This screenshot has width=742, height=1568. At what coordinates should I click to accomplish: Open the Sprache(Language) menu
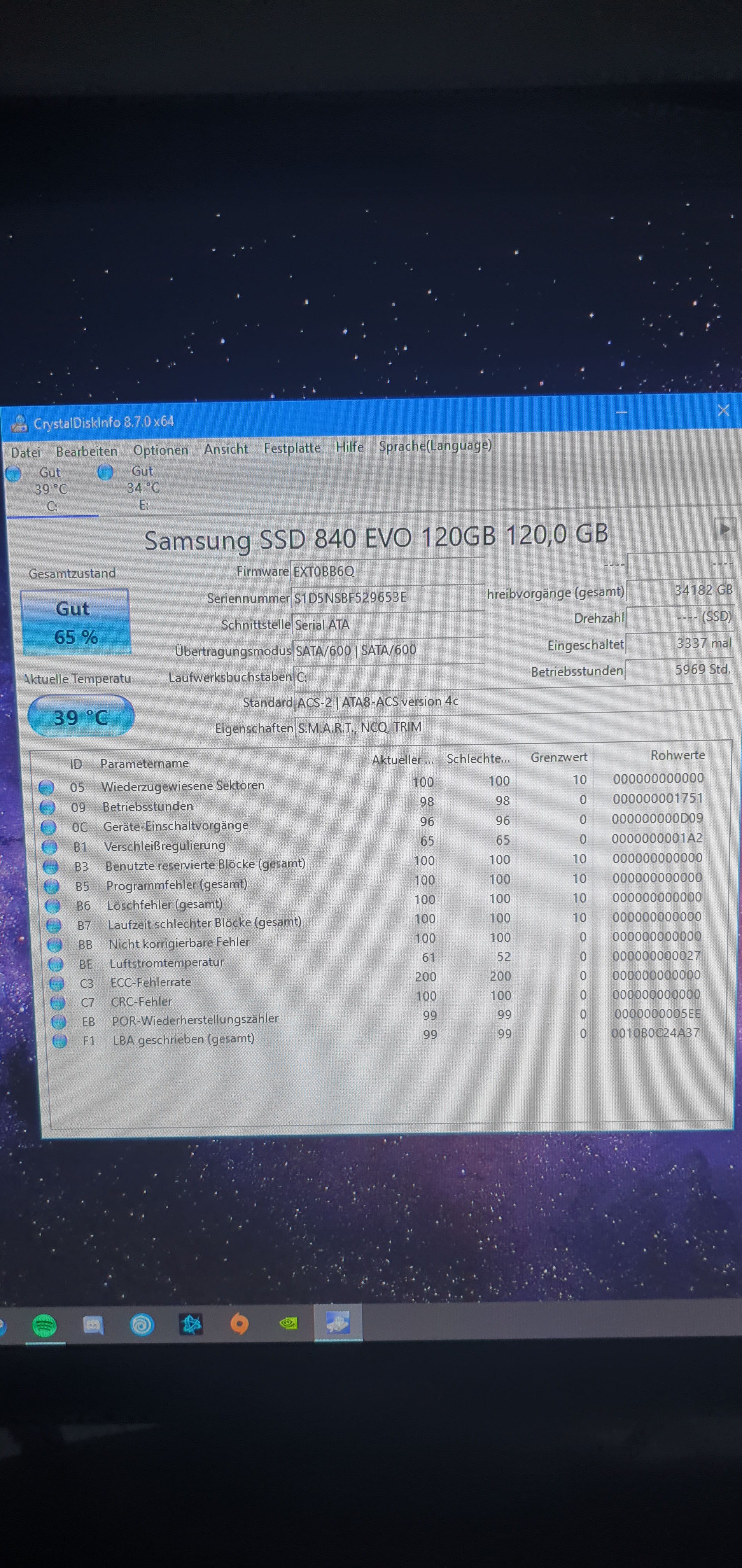click(435, 446)
